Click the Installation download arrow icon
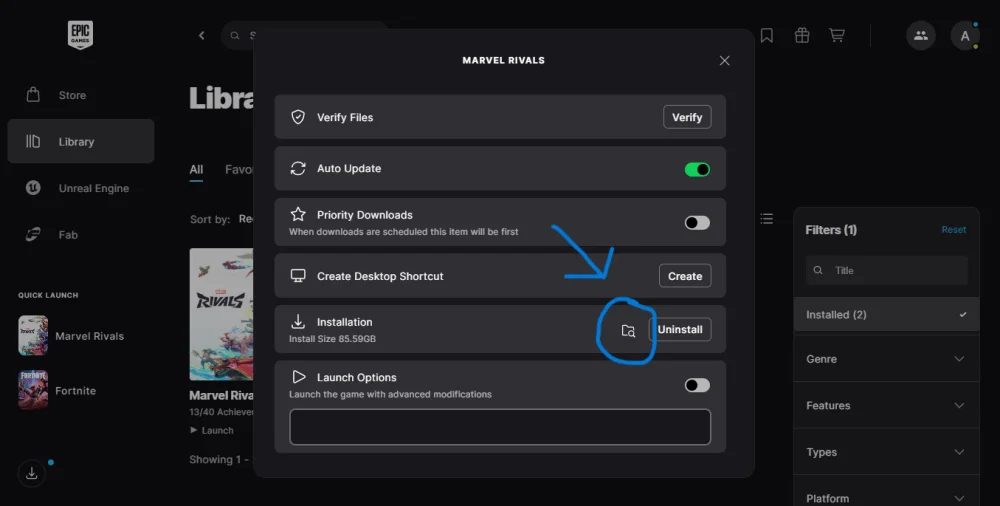Image resolution: width=1000 pixels, height=506 pixels. tap(298, 321)
